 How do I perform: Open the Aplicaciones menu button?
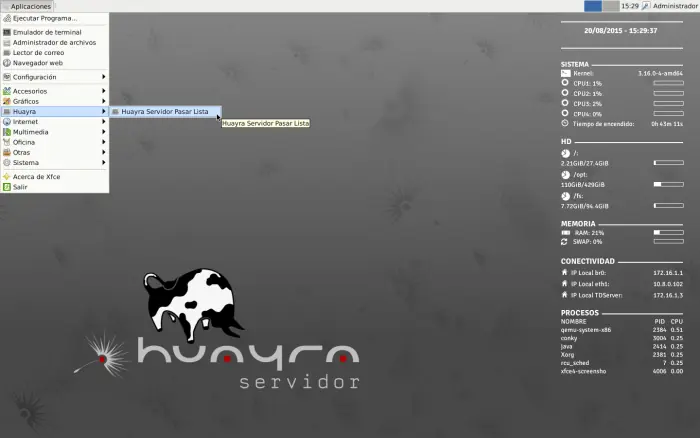click(27, 6)
